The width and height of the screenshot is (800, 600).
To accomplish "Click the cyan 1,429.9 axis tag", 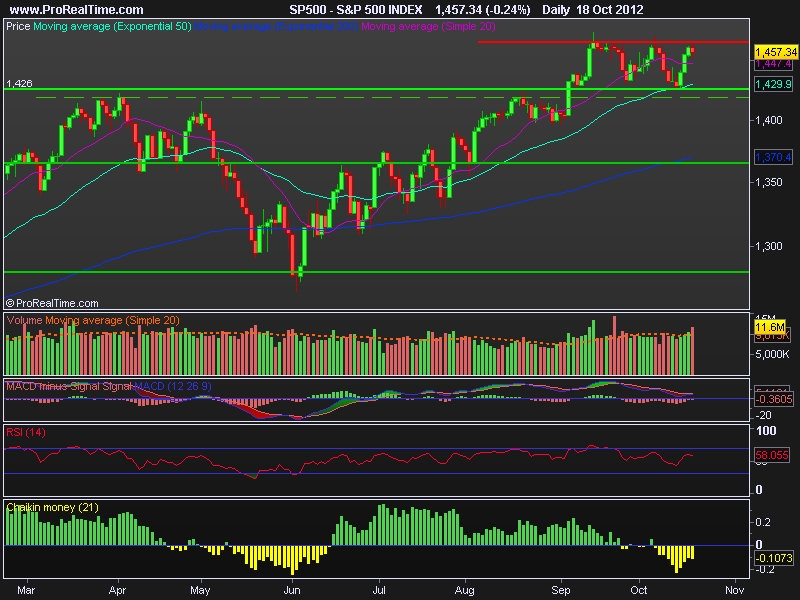I will pos(773,84).
